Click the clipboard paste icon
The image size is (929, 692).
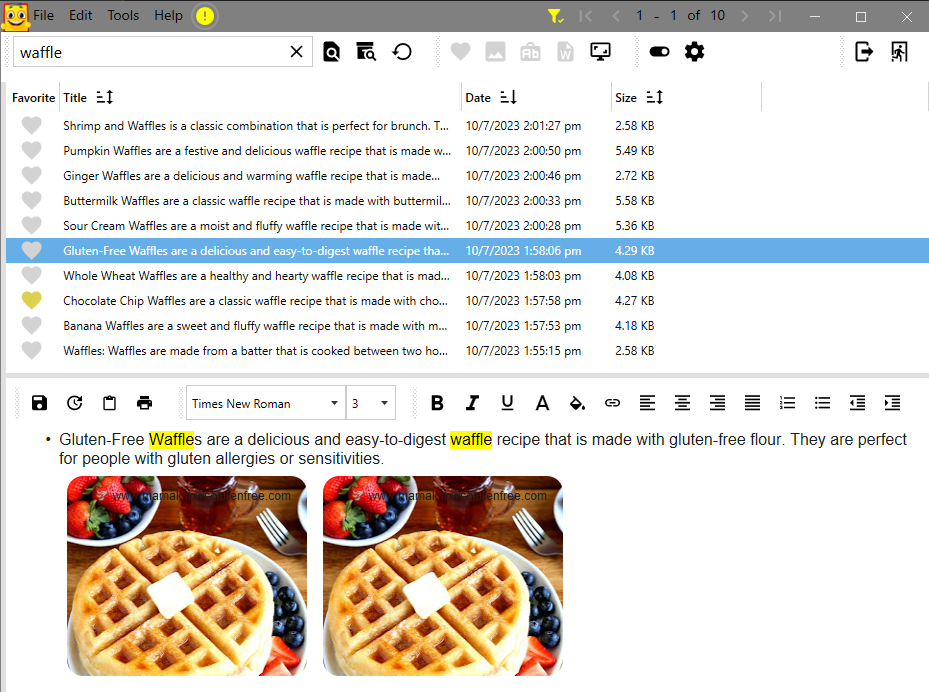pos(110,403)
